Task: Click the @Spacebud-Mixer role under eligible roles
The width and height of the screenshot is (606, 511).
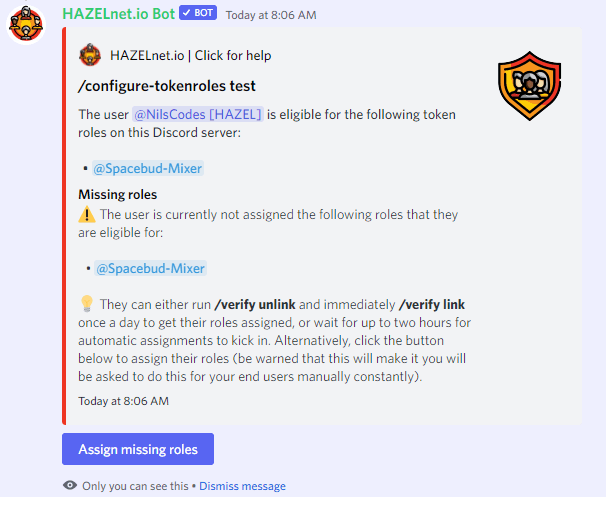Action: click(148, 169)
